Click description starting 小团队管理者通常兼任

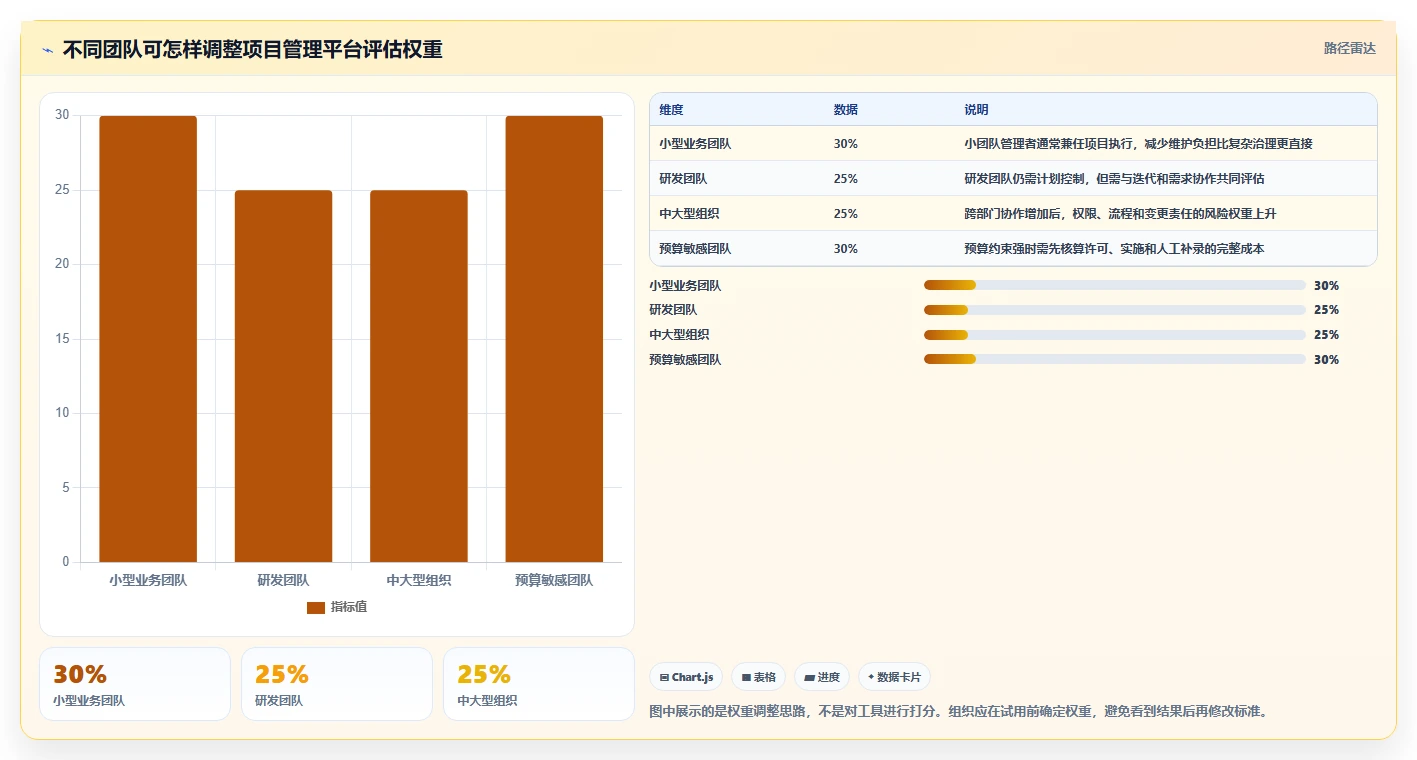[1138, 143]
